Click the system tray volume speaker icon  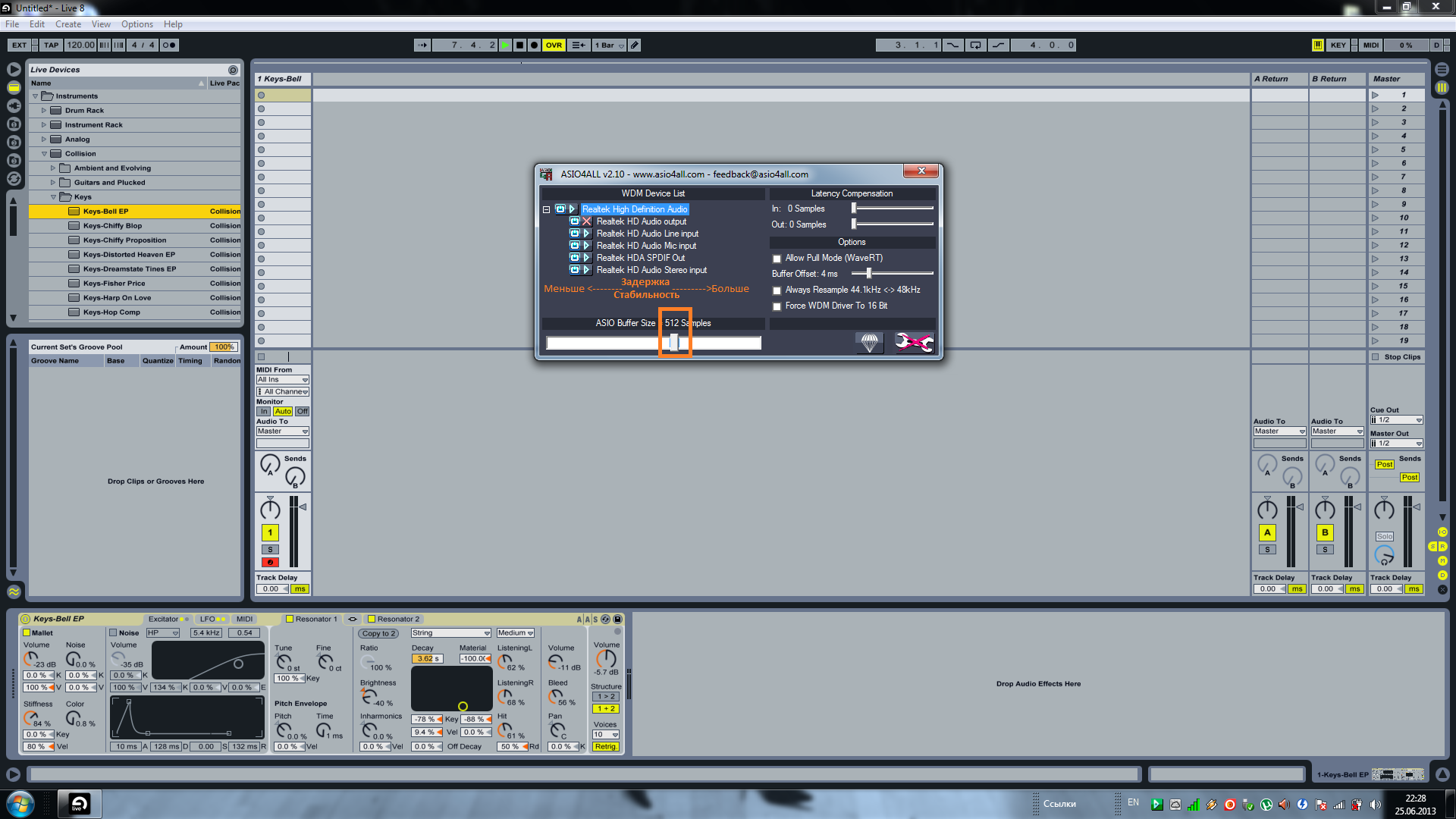(1376, 805)
